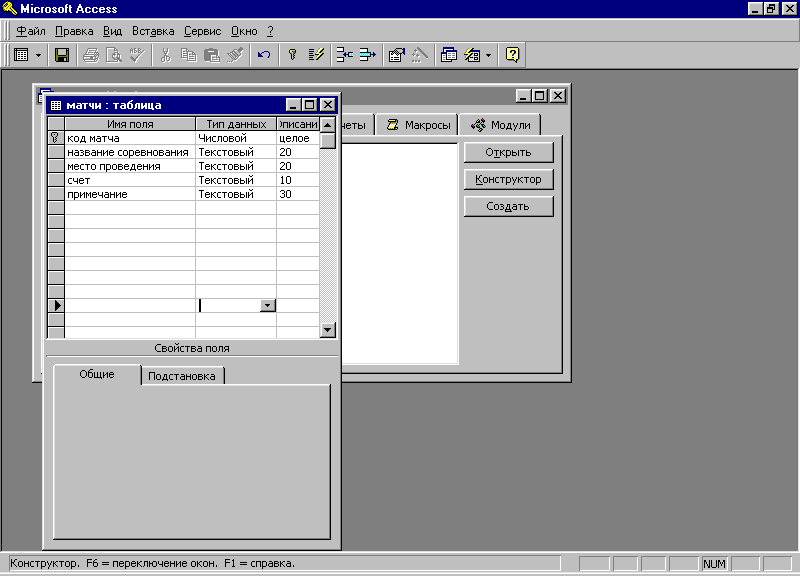Click the New Object toolbar icon
This screenshot has height=576, width=800.
pyautogui.click(x=472, y=55)
